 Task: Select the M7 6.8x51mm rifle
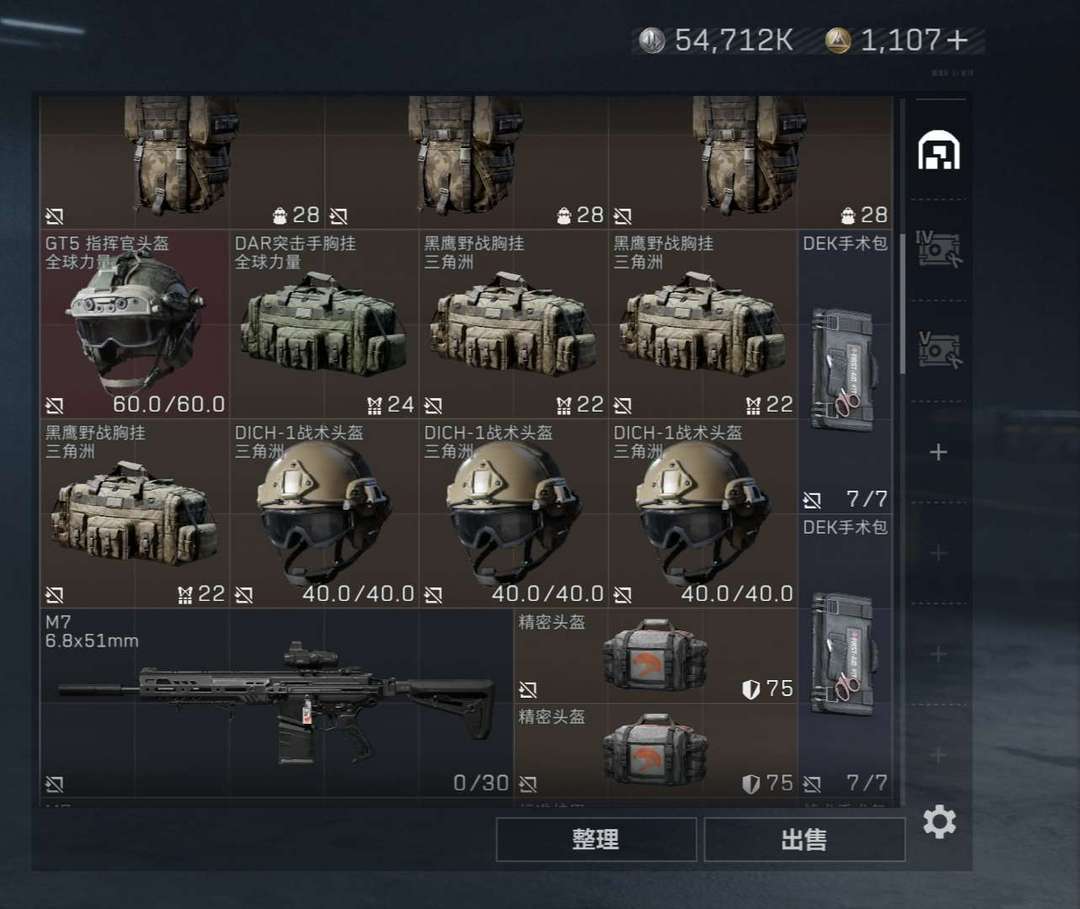point(276,703)
